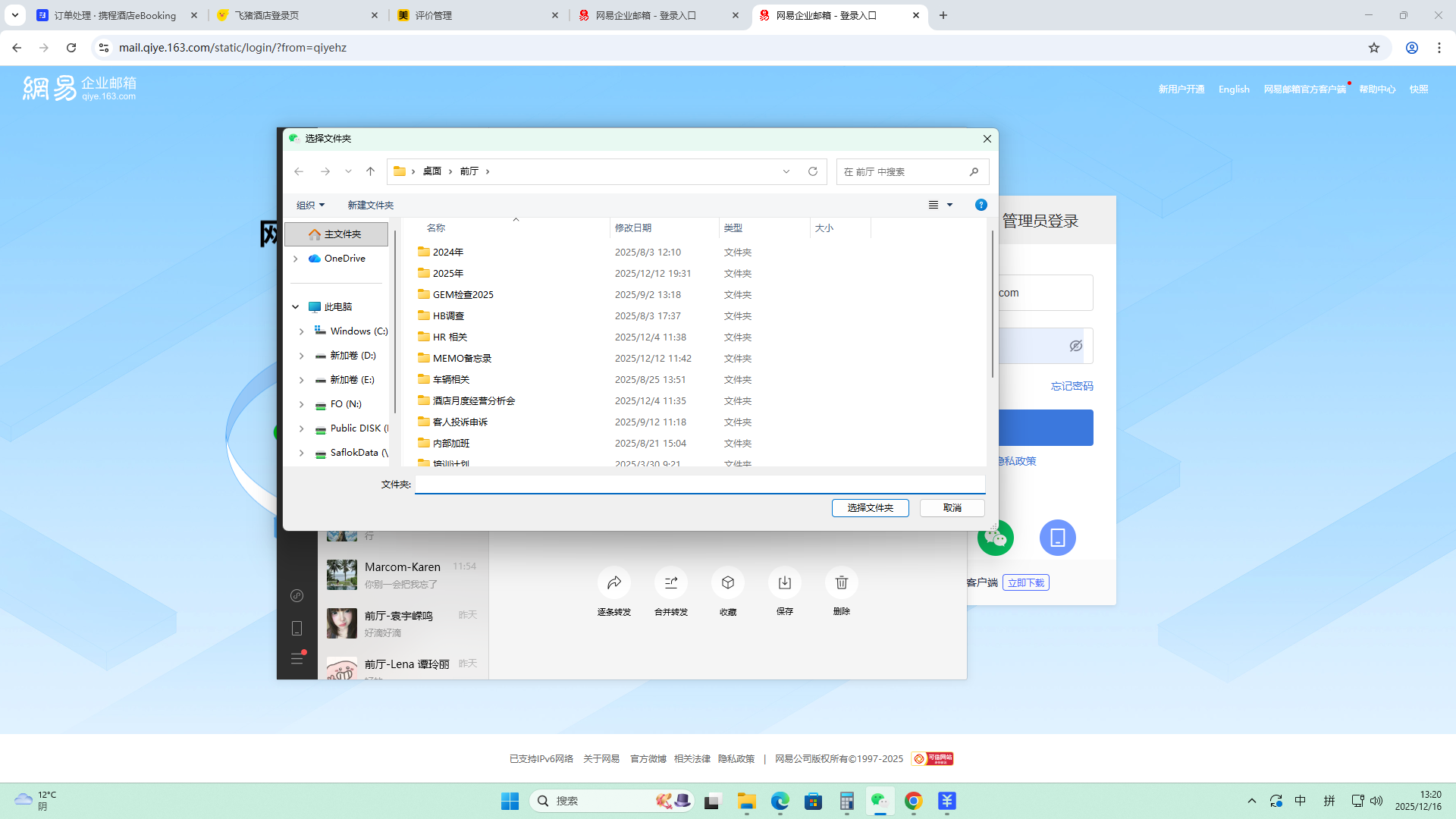The height and width of the screenshot is (819, 1456).
Task: Click 忘记密码 link
Action: pyautogui.click(x=1072, y=386)
